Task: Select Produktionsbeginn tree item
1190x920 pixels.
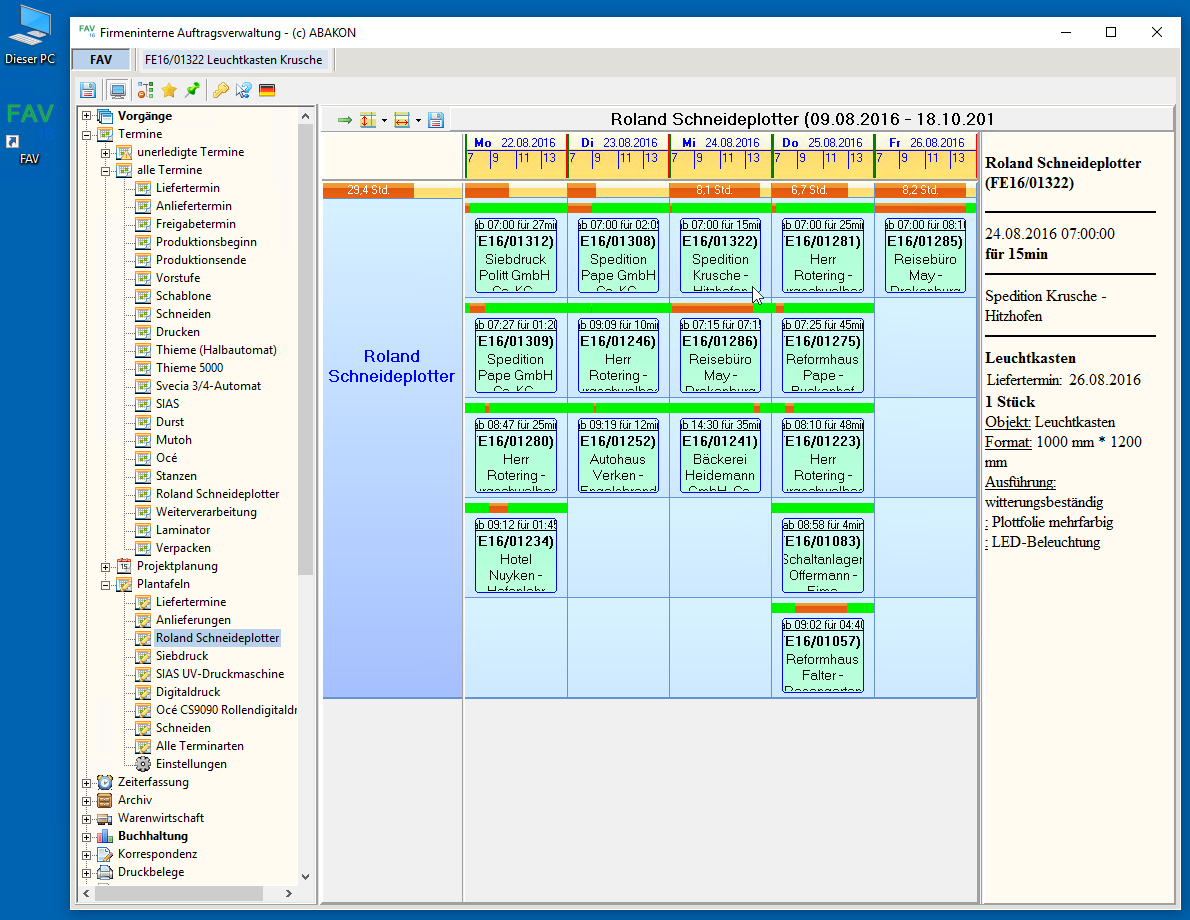Action: click(x=206, y=242)
